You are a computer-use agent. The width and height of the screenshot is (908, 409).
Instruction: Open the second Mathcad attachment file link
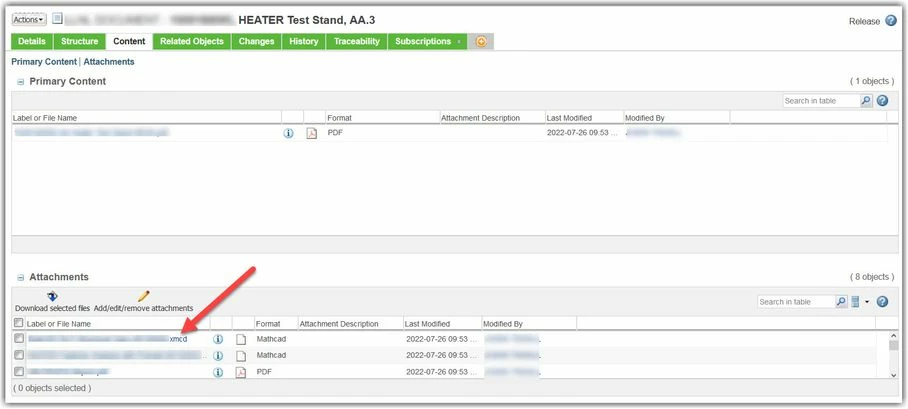117,355
